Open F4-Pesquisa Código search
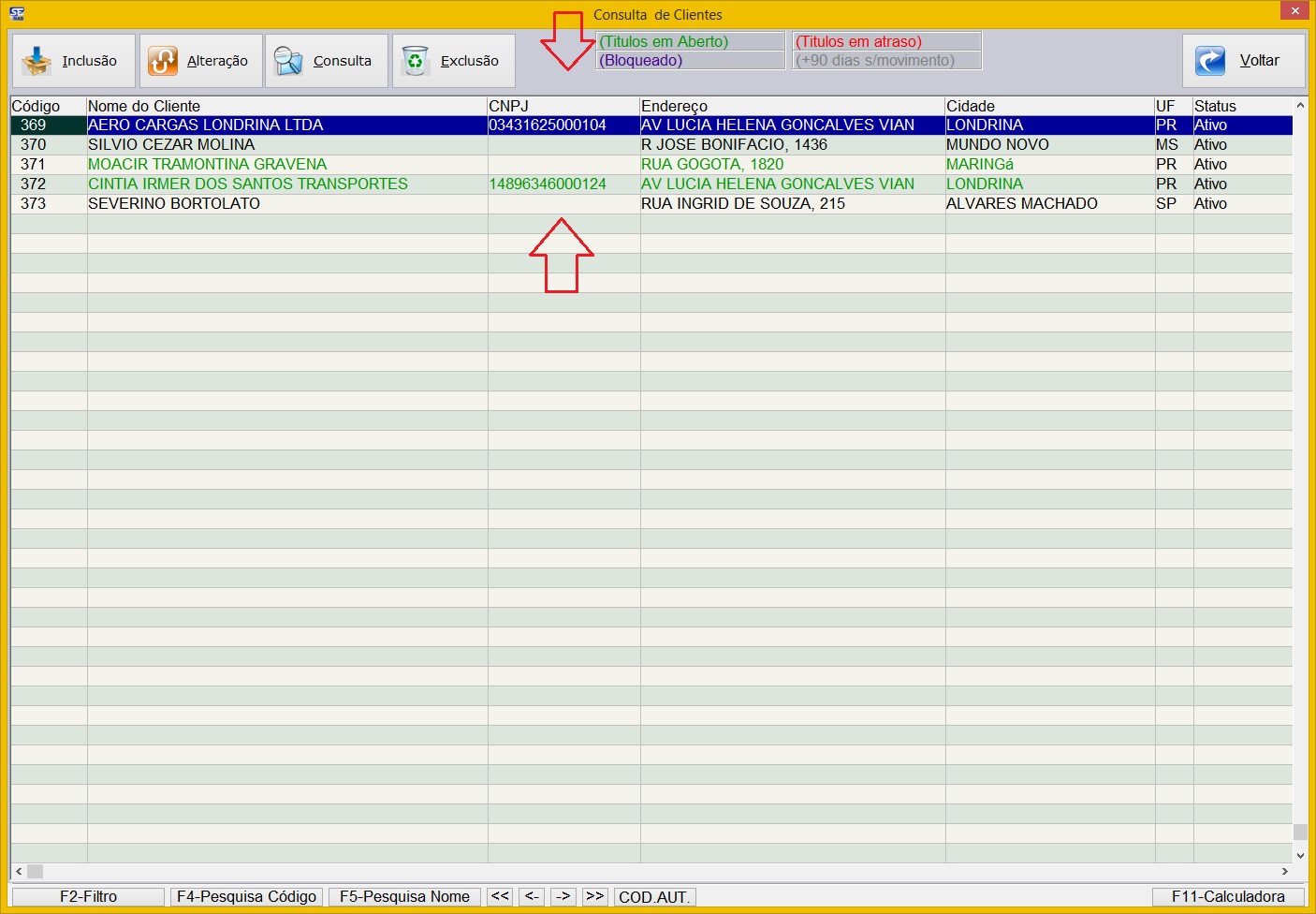Viewport: 1316px width, 914px height. point(246,896)
